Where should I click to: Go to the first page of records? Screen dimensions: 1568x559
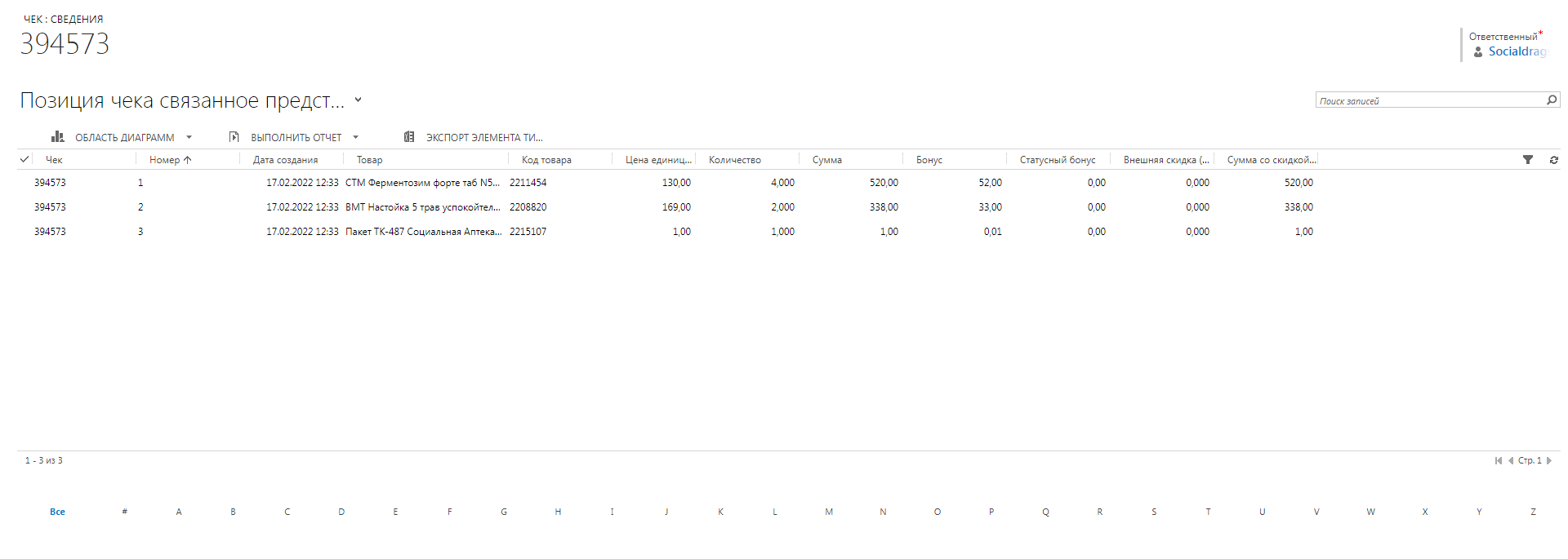coord(1499,461)
